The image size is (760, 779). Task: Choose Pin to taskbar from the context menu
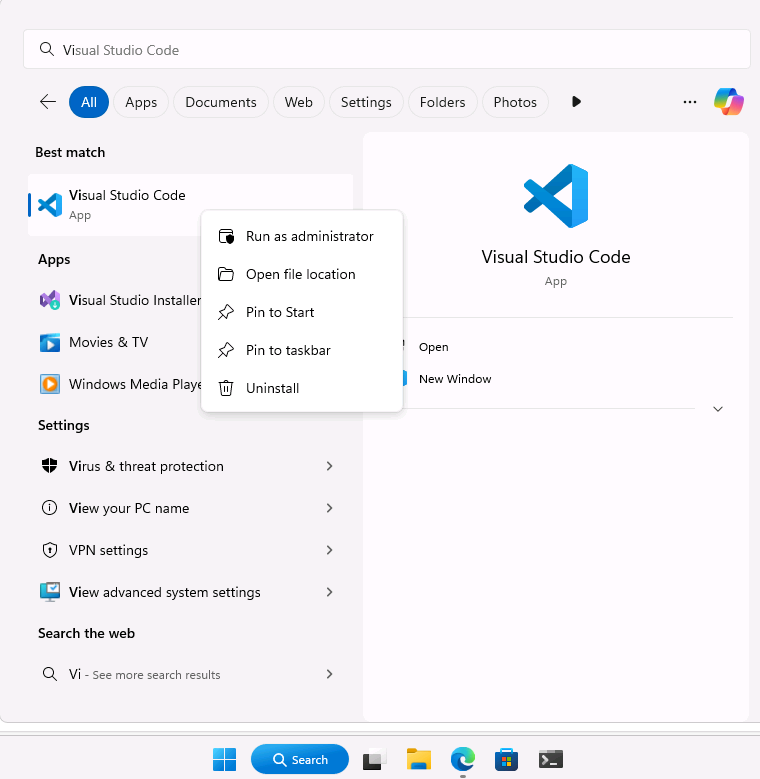(302, 350)
